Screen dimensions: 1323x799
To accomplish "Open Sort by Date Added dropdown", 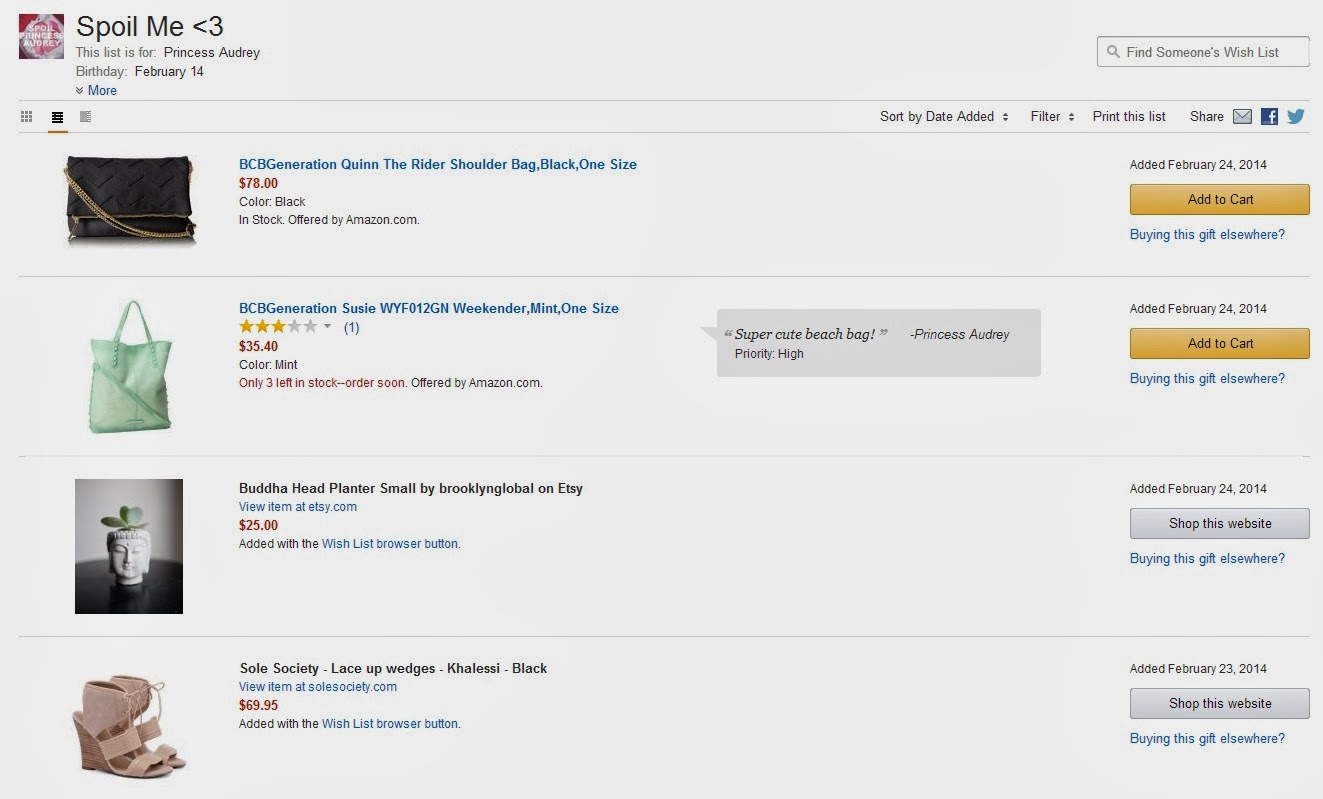I will 944,116.
